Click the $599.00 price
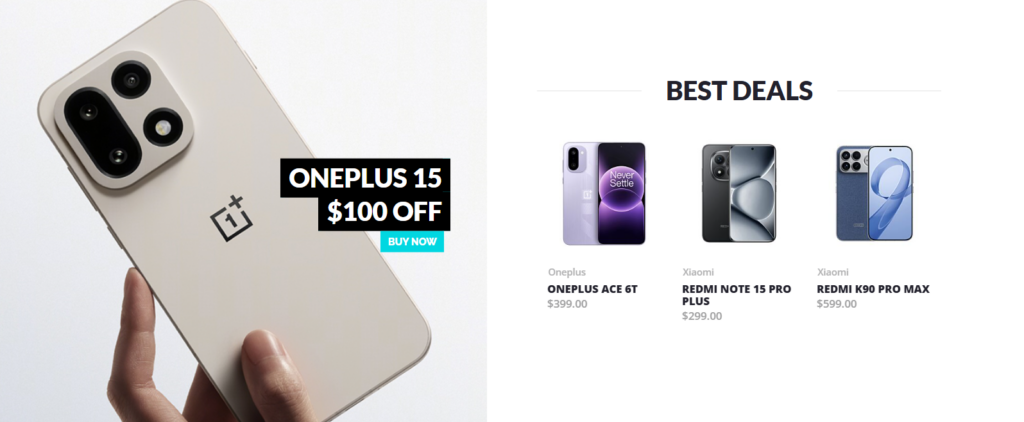Screen dimensions: 1024x422 (837, 304)
